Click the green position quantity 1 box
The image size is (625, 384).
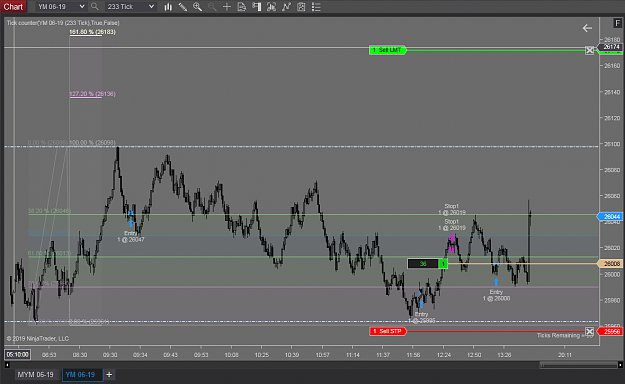pyautogui.click(x=443, y=264)
